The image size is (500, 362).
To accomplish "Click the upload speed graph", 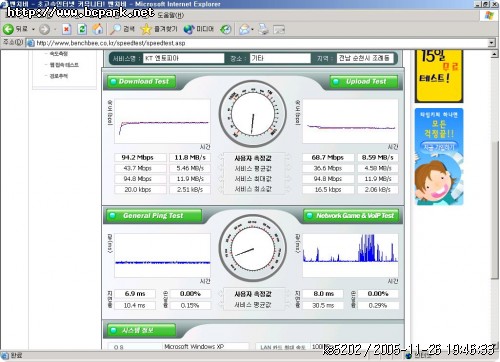I will coord(350,121).
